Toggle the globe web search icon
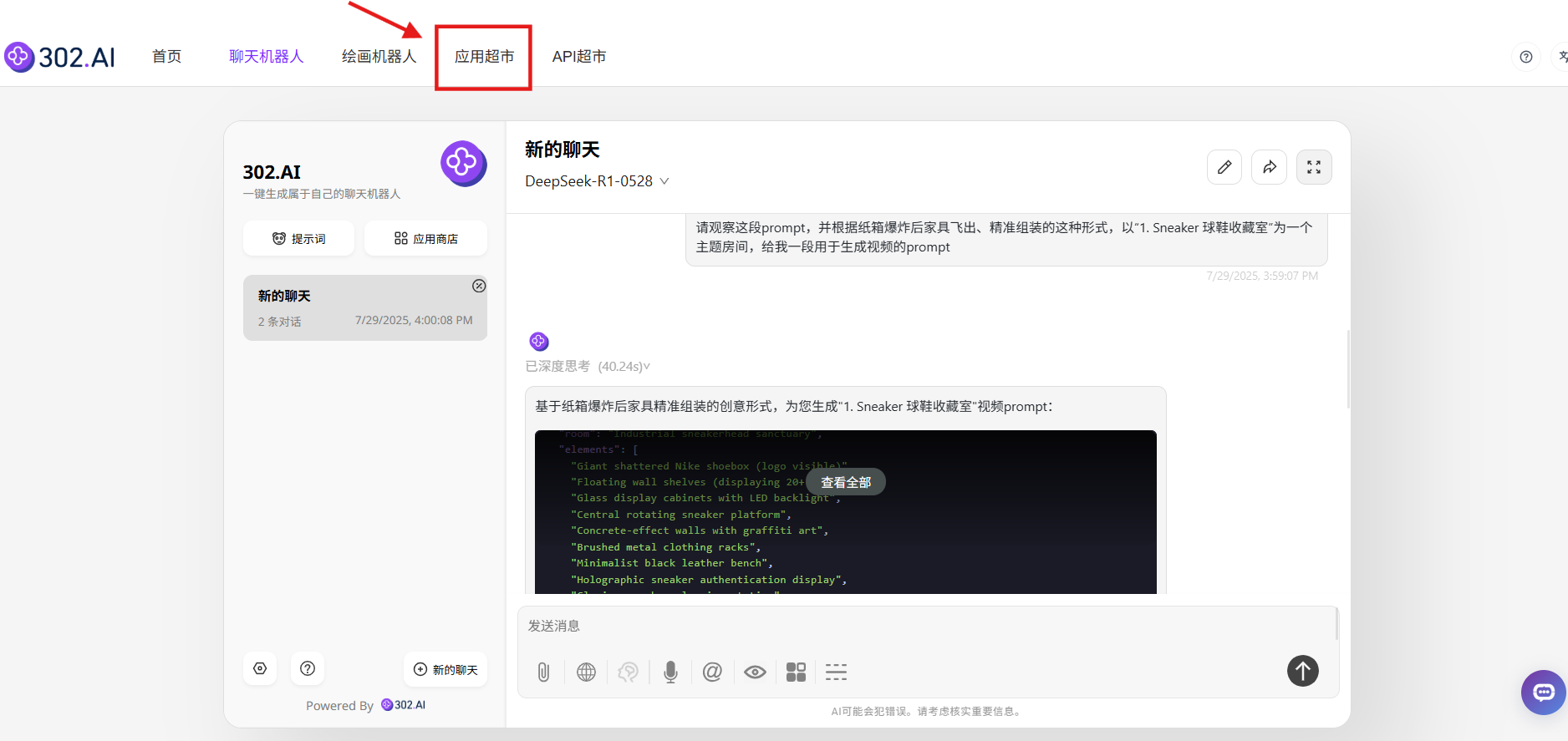The image size is (1568, 741). pos(586,672)
